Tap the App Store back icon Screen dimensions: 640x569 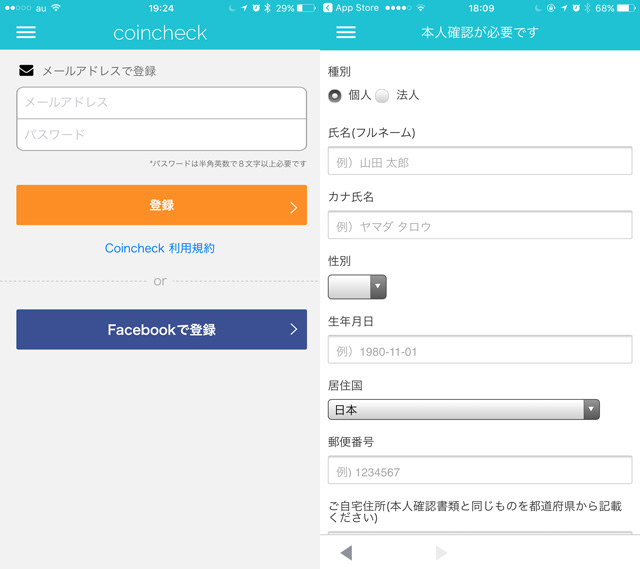(x=327, y=8)
